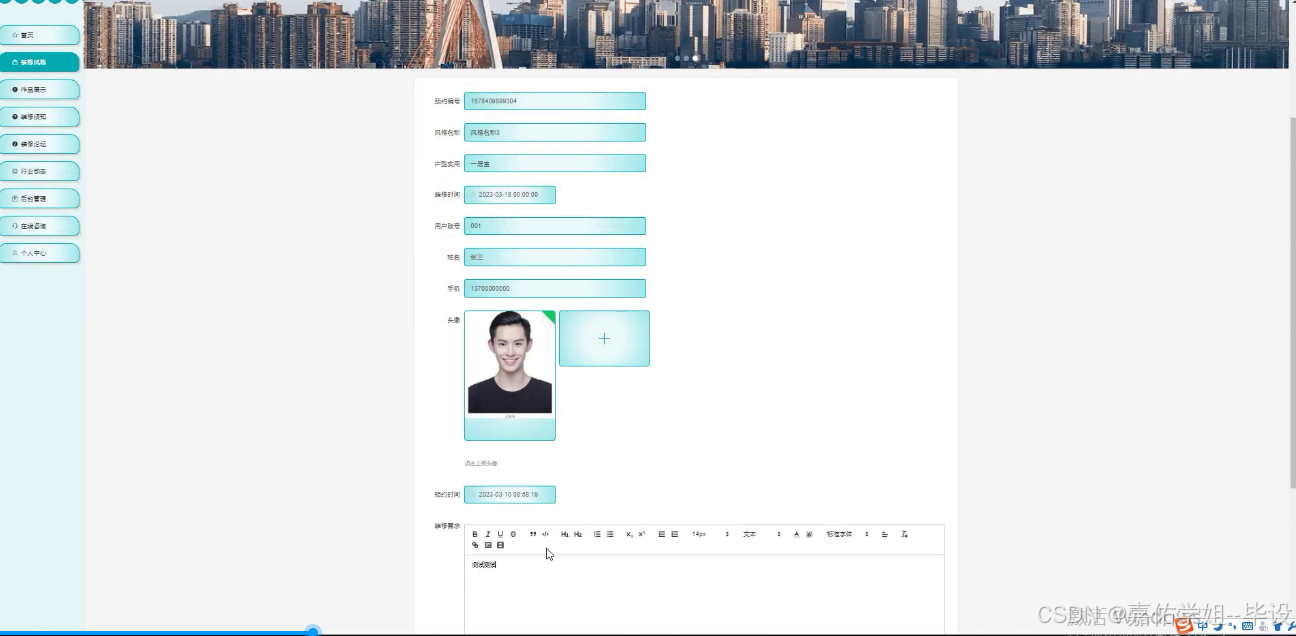Insert an image in the editor
This screenshot has height=636, width=1296.
pos(488,545)
